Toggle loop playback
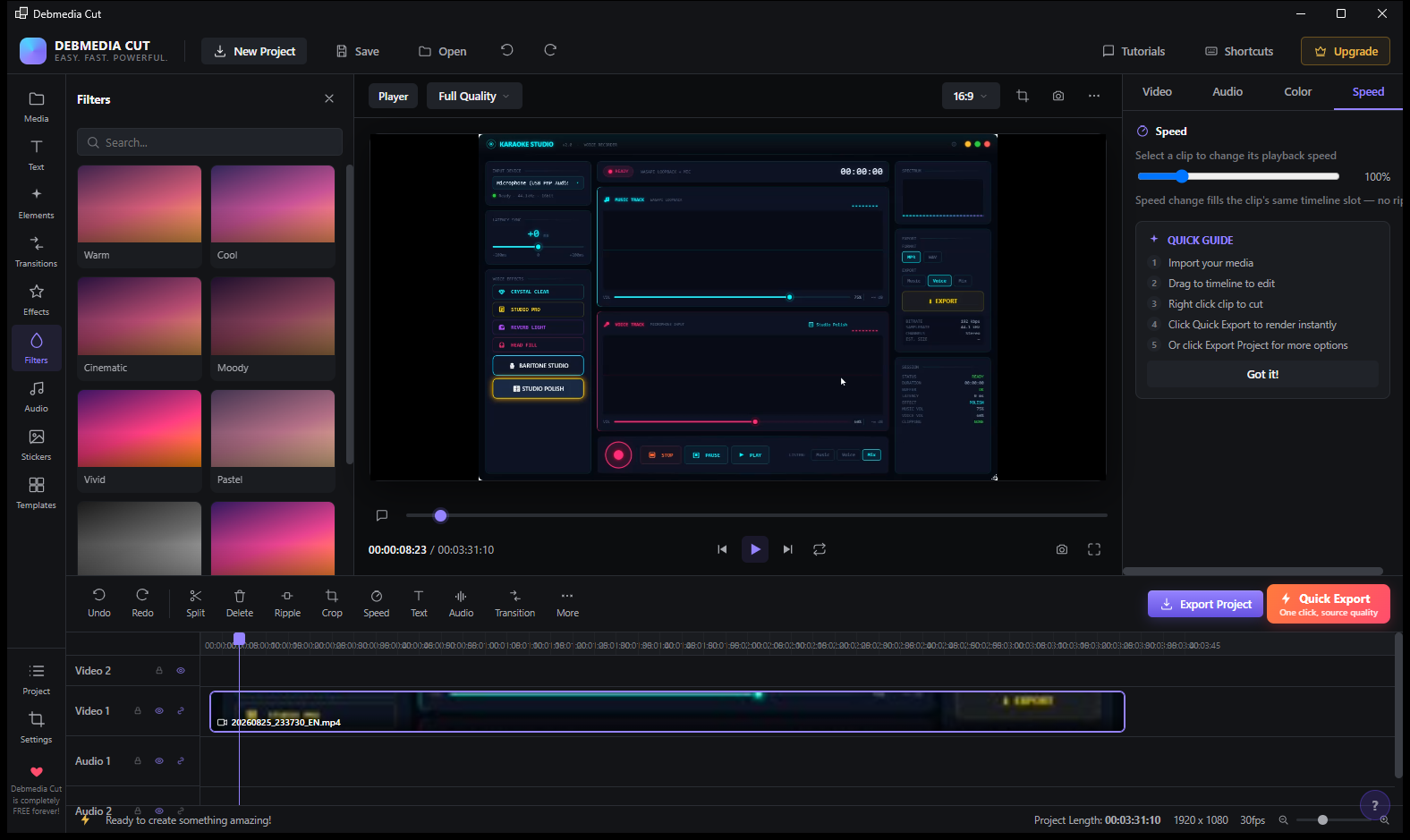The image size is (1410, 840). coord(820,549)
